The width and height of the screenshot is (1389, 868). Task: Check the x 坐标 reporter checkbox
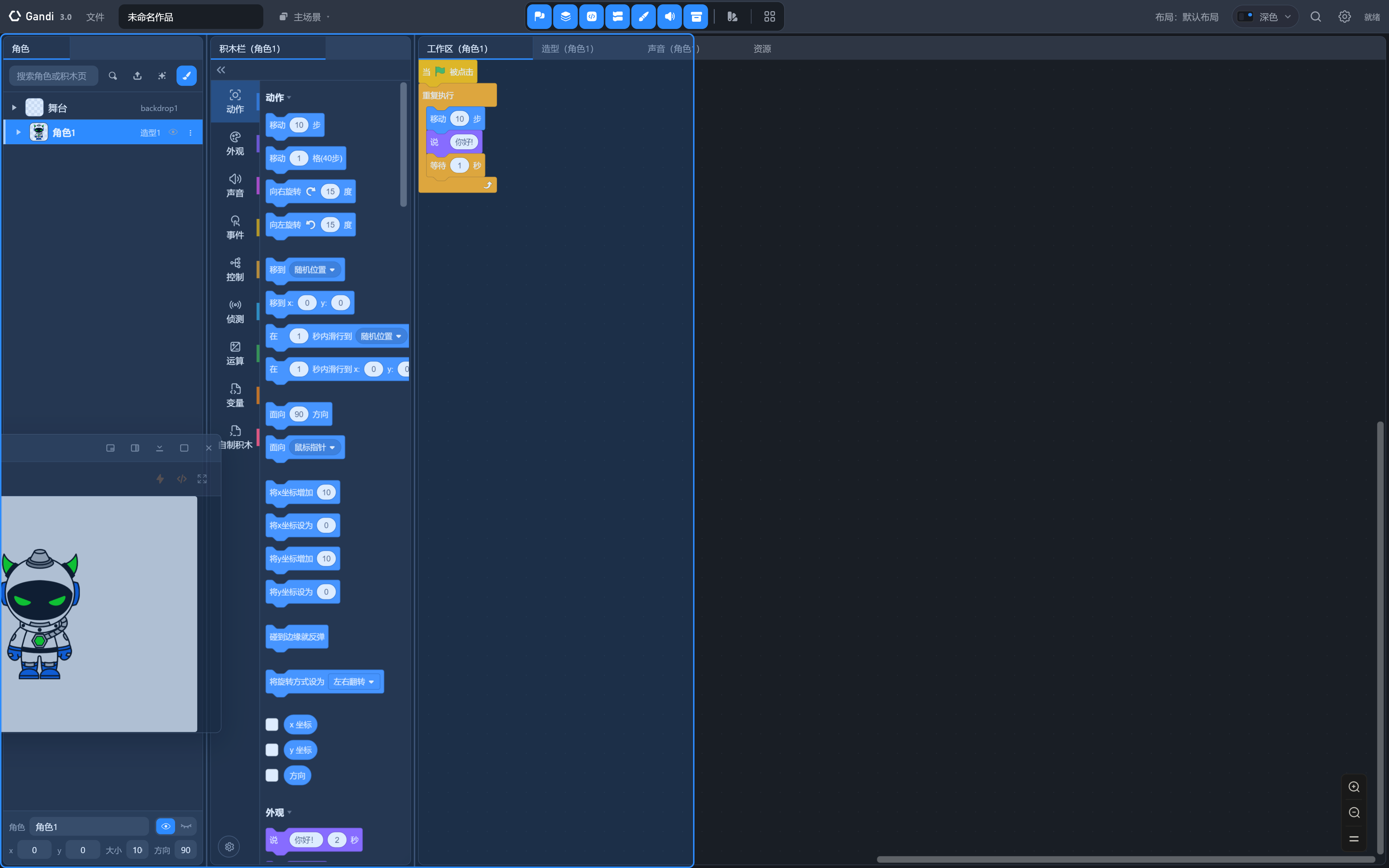click(272, 724)
